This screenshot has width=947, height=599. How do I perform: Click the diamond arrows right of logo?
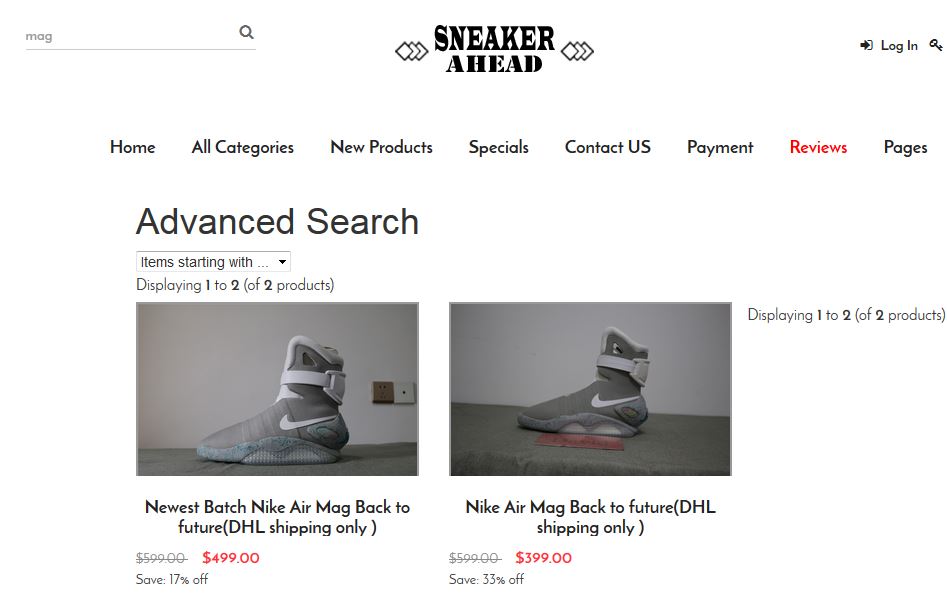tap(577, 52)
